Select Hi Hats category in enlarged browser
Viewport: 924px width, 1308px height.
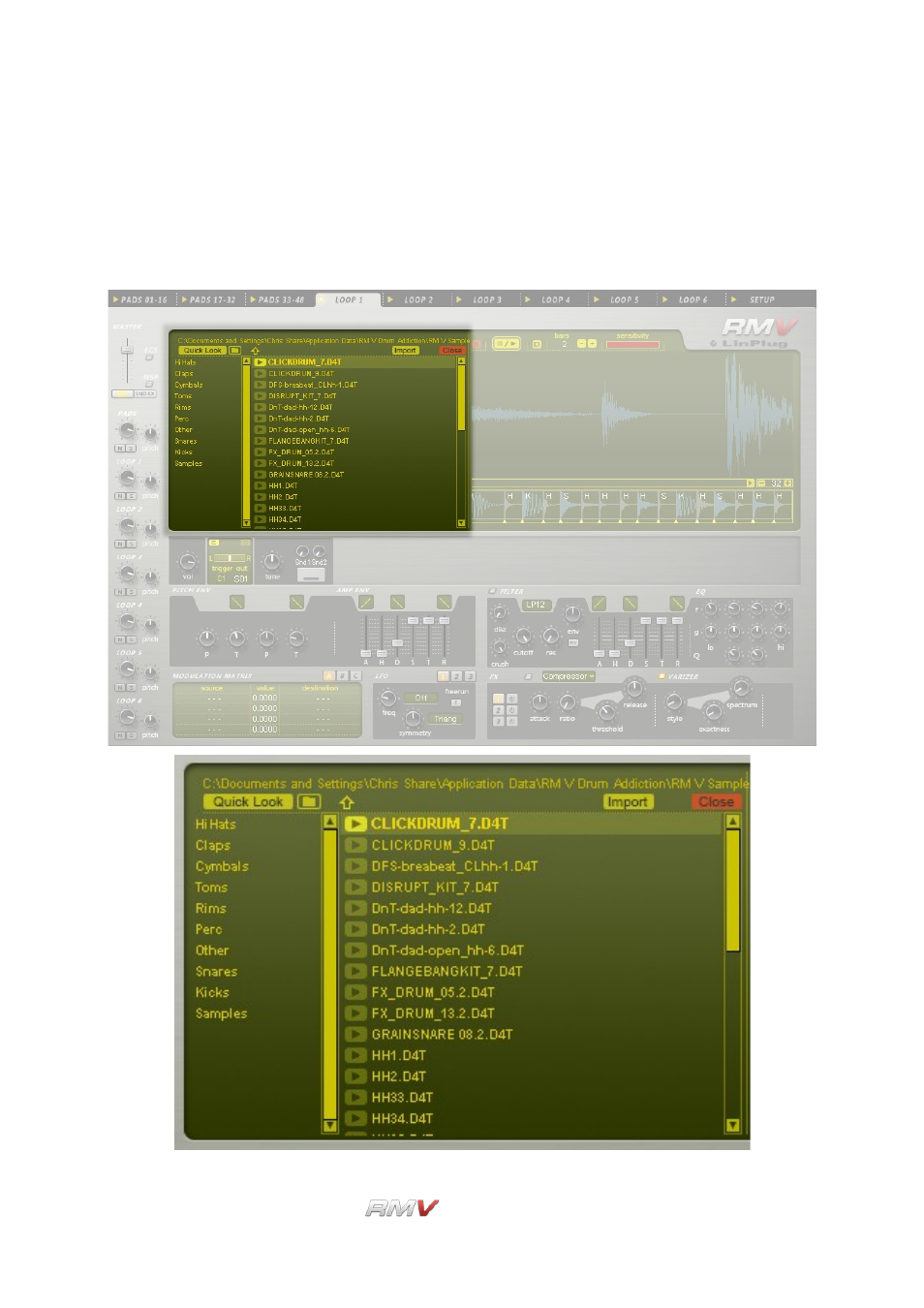216,825
